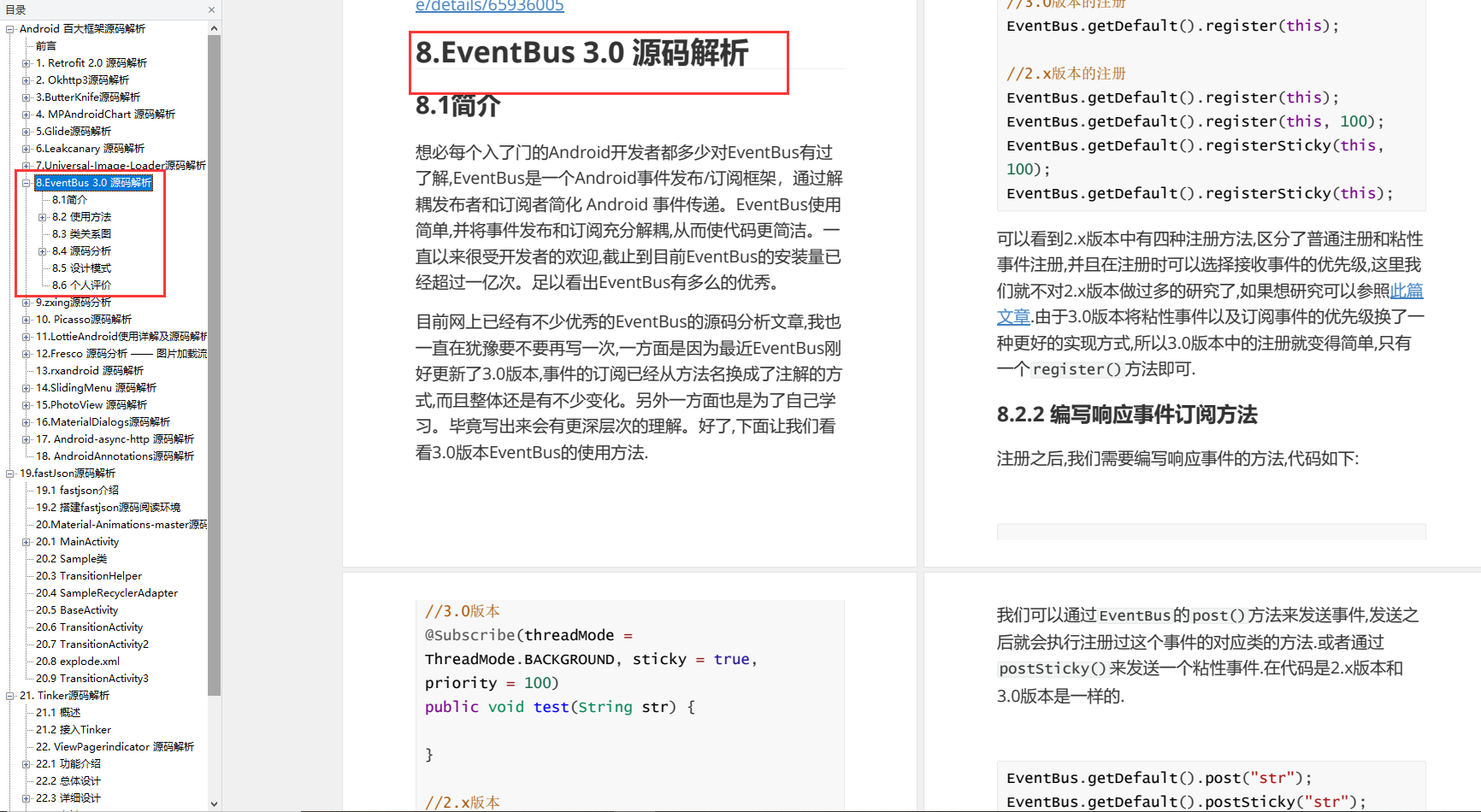Image resolution: width=1481 pixels, height=812 pixels.
Task: Expand the 22.1 功能介绍 node
Action: pos(27,764)
